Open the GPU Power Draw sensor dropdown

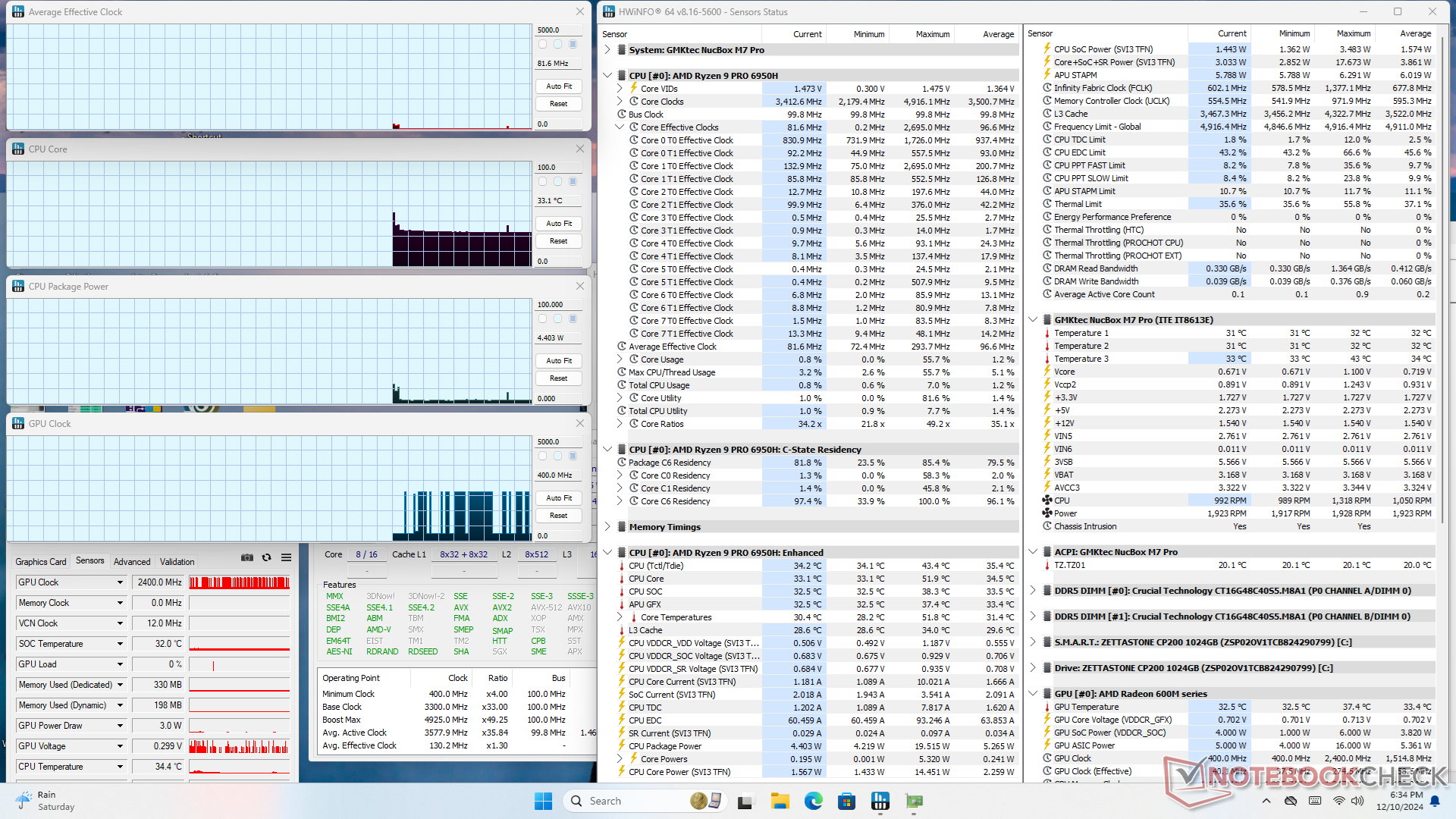coord(120,726)
